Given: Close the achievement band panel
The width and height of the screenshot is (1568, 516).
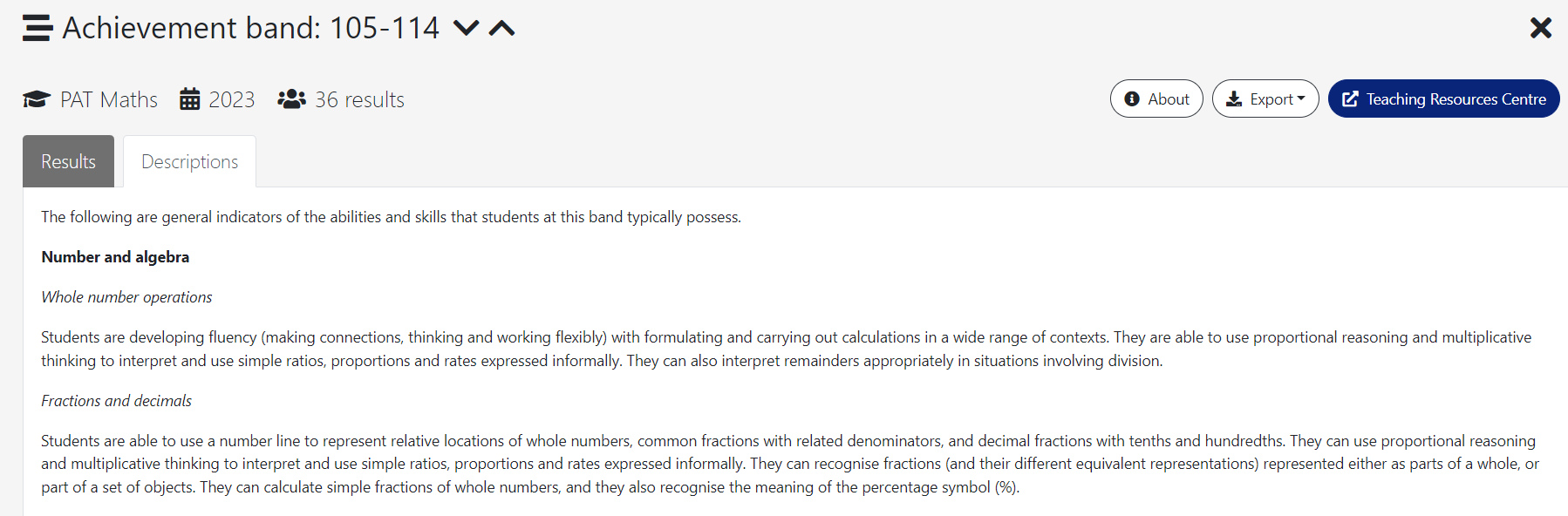Looking at the screenshot, I should point(1540,28).
